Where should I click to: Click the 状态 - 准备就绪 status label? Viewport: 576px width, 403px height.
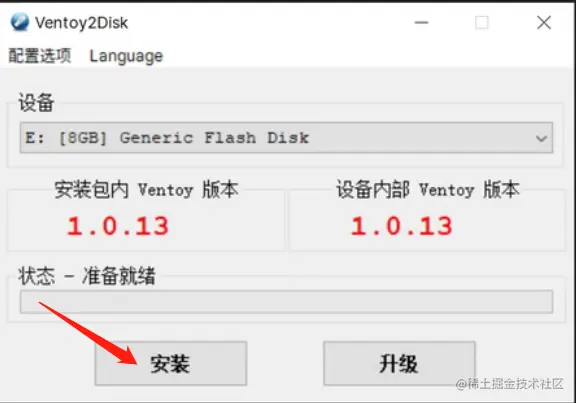pyautogui.click(x=87, y=276)
